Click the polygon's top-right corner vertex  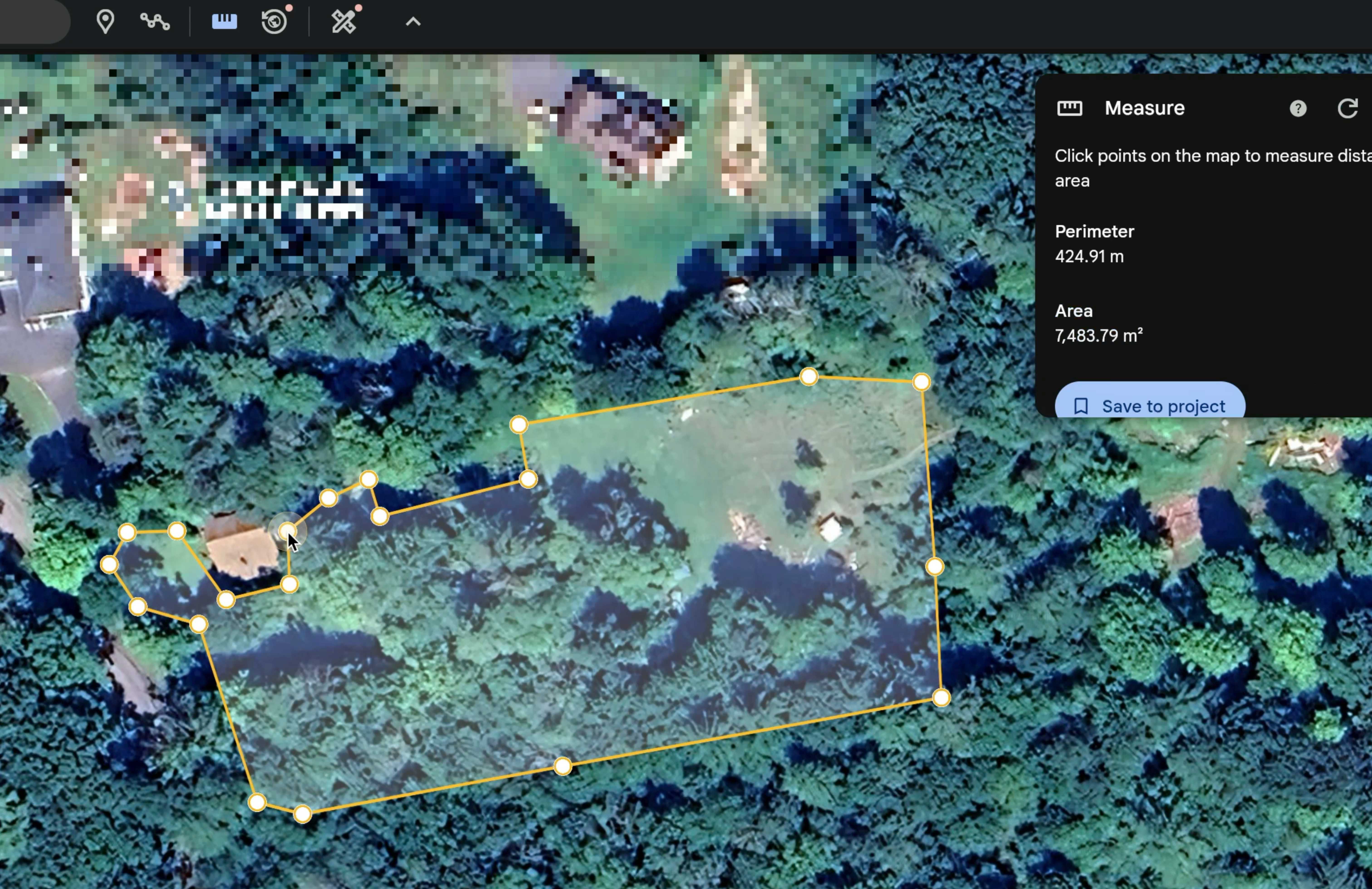pos(921,381)
